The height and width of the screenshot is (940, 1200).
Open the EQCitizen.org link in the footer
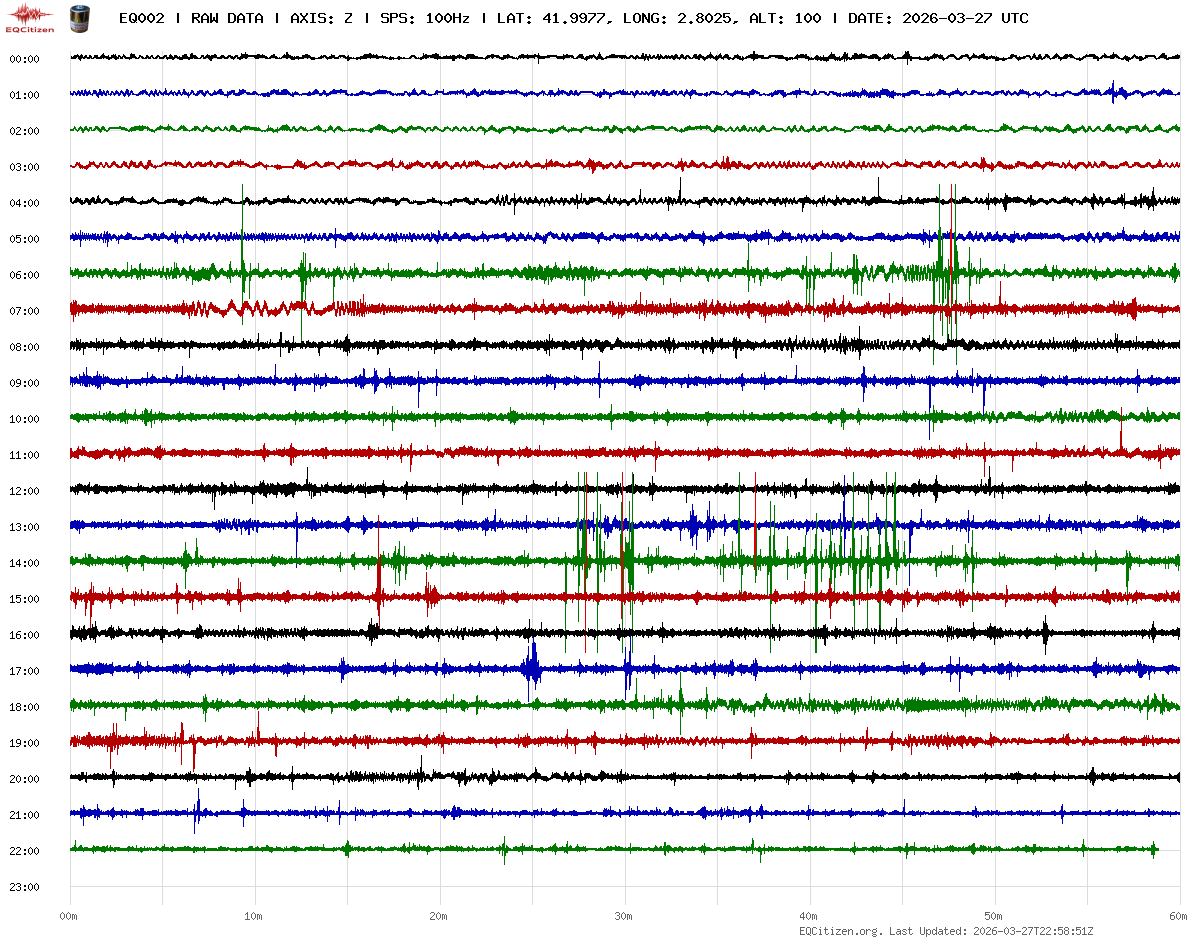tap(840, 931)
